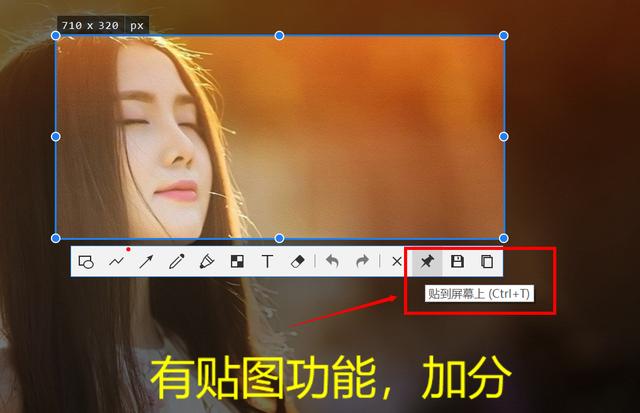Click the bottom-left selection handle
This screenshot has width=640, height=413.
pyautogui.click(x=56, y=238)
